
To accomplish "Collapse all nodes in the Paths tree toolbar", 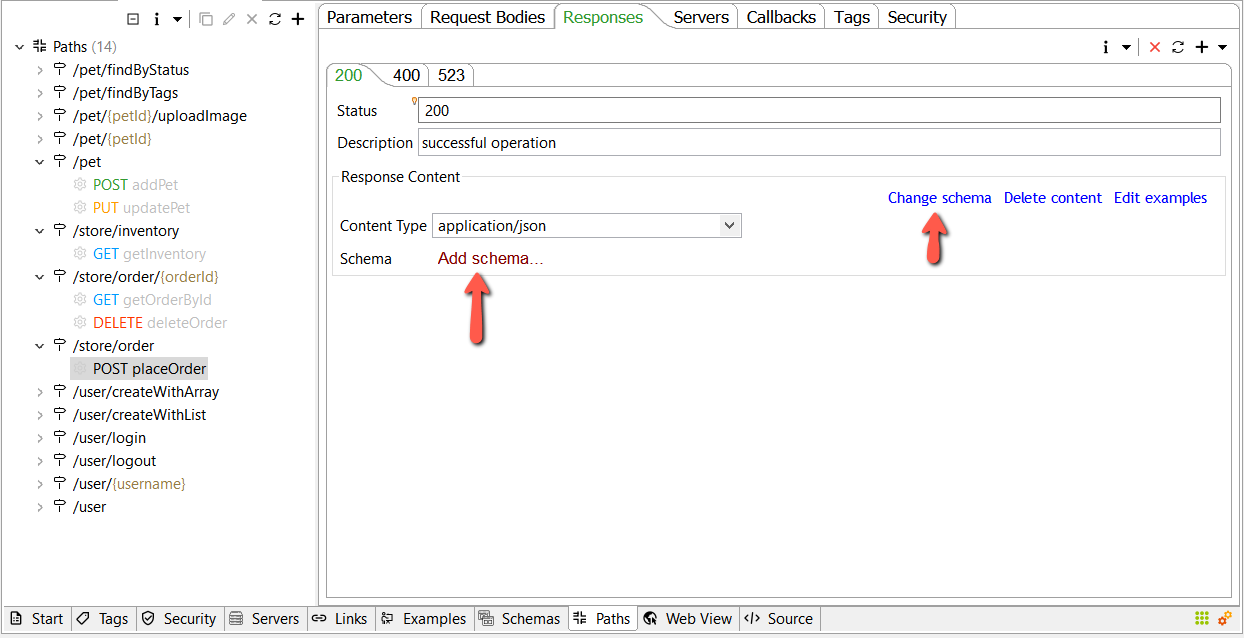I will click(x=133, y=19).
